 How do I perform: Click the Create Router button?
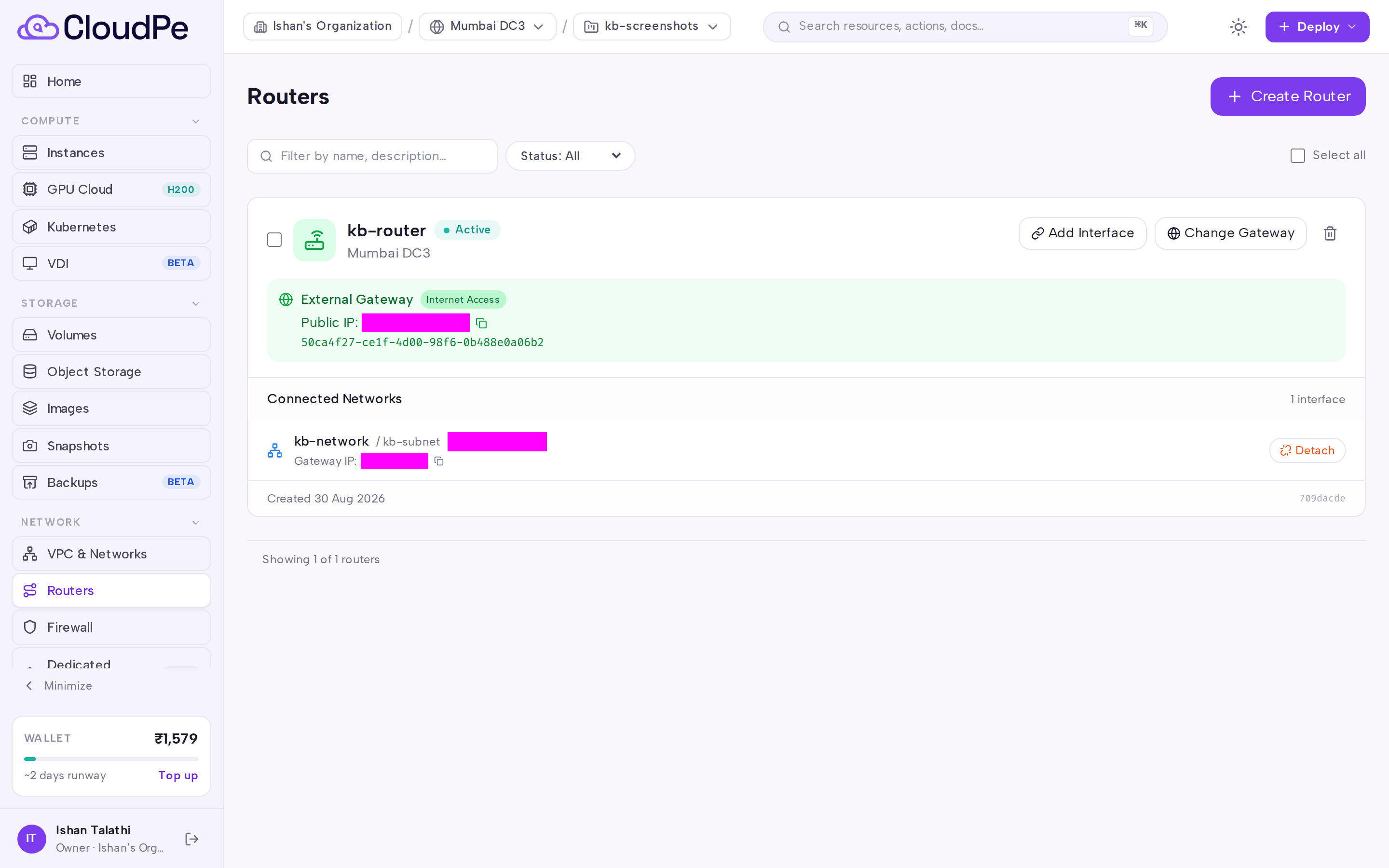coord(1287,96)
